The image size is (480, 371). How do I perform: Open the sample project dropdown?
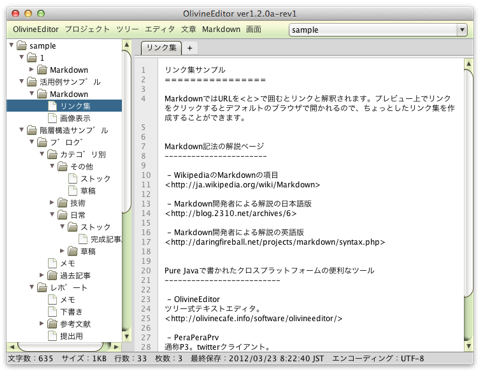click(x=462, y=30)
